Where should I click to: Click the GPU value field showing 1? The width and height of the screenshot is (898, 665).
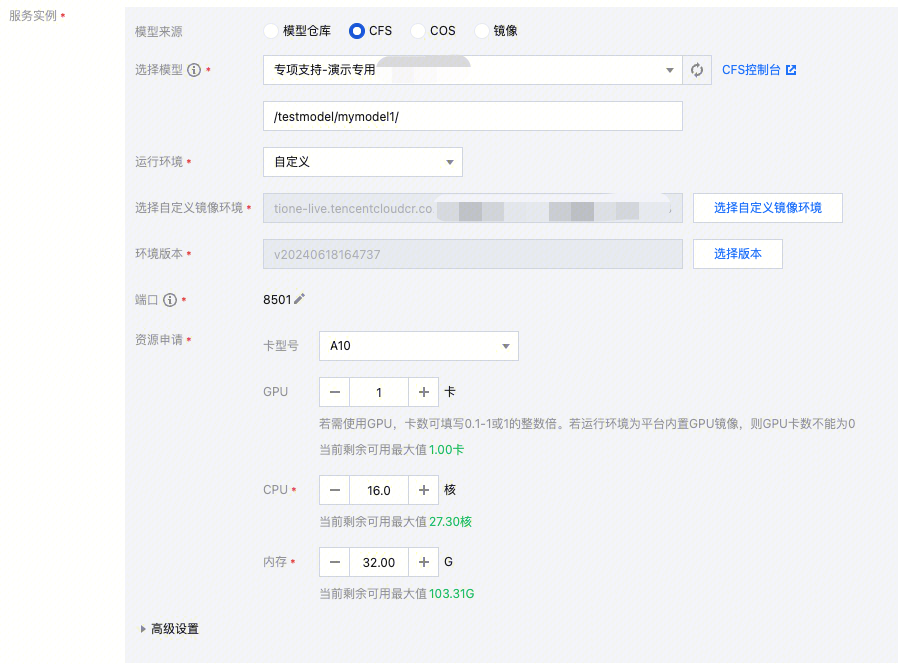(x=379, y=392)
